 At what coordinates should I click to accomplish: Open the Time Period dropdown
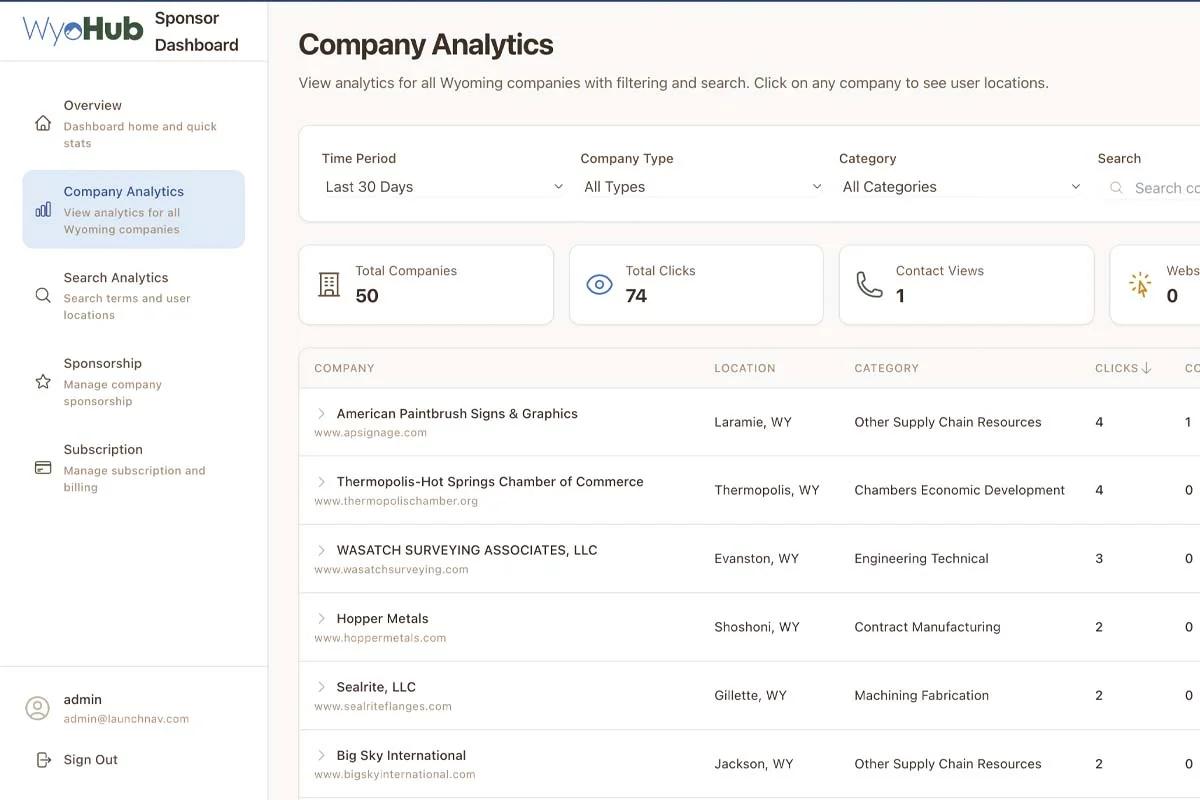tap(443, 187)
